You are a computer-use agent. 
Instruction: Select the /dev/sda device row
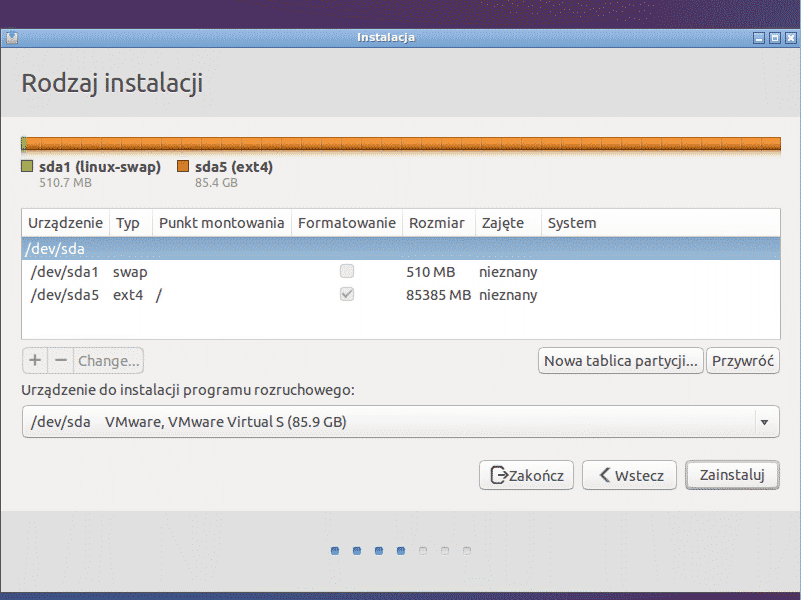(x=400, y=248)
